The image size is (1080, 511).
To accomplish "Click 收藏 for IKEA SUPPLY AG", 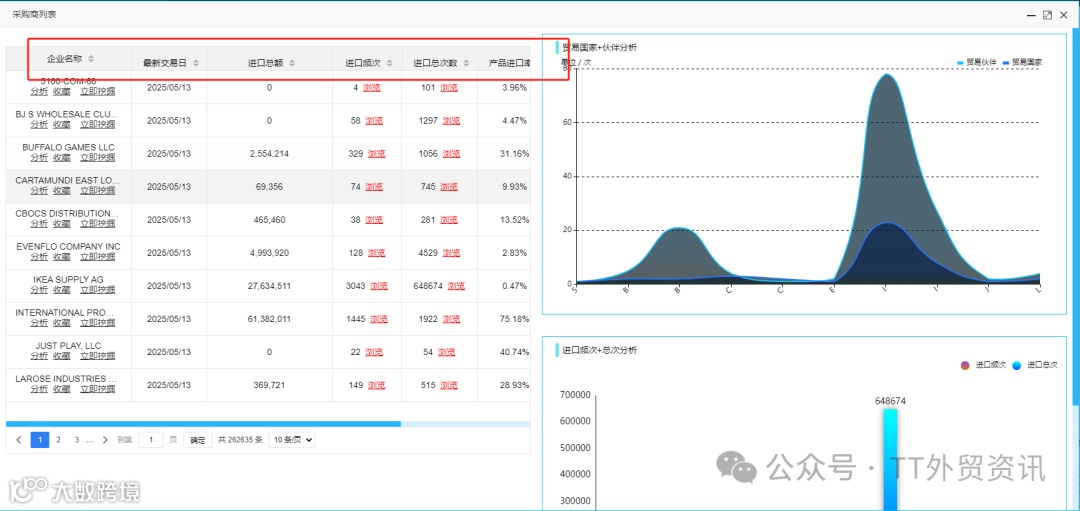I will [x=62, y=289].
